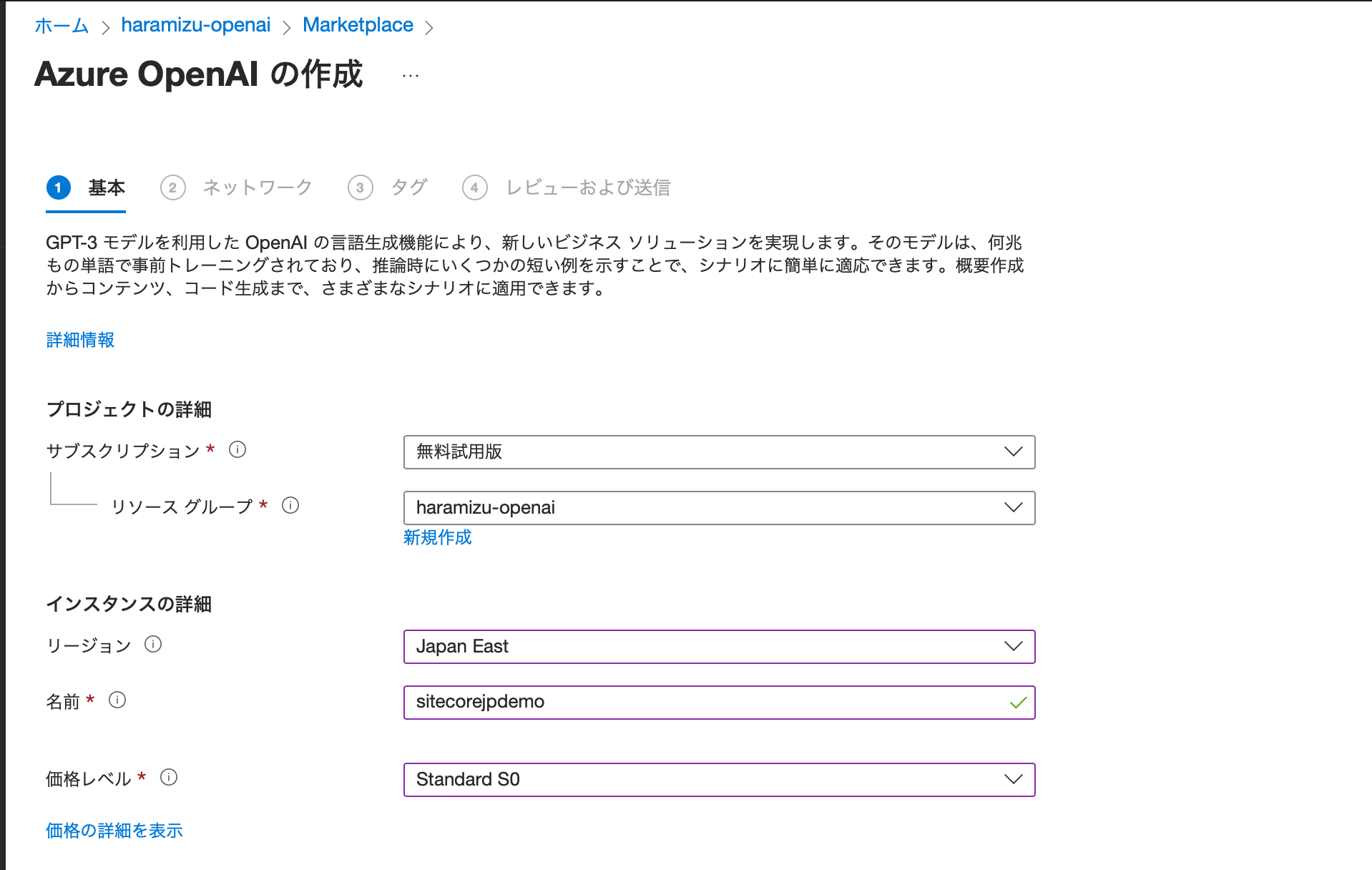Open the サブスクリプション dropdown showing 無料試用版
Viewport: 1372px width, 870px height.
coord(719,452)
